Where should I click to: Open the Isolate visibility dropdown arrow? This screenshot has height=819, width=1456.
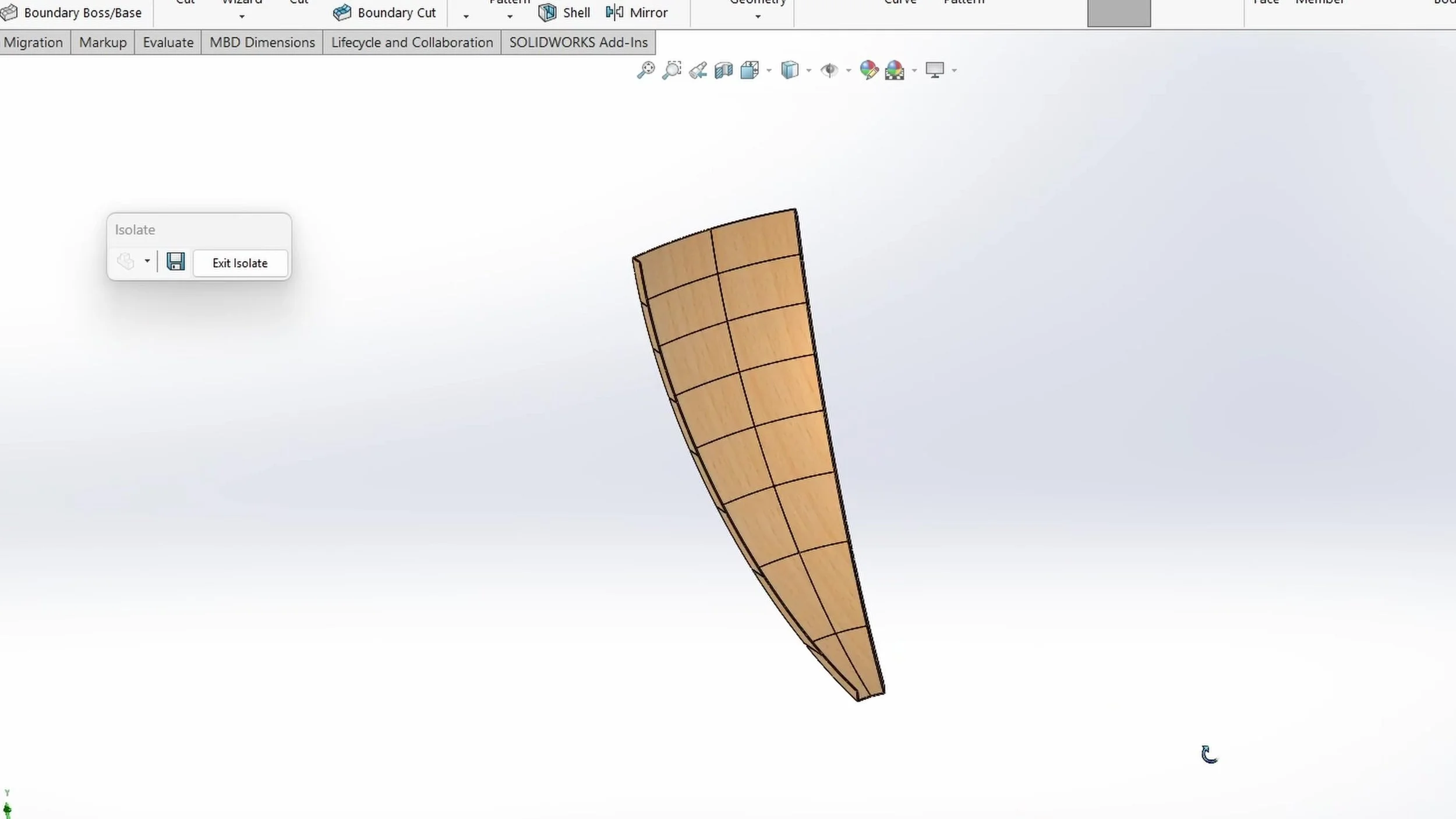(x=147, y=261)
